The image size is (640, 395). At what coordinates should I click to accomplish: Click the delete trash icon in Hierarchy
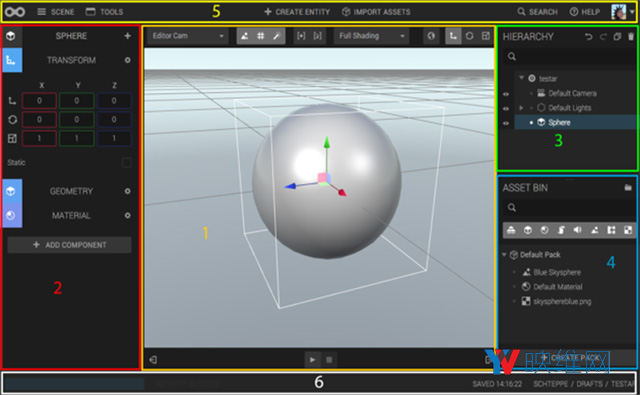tap(631, 37)
